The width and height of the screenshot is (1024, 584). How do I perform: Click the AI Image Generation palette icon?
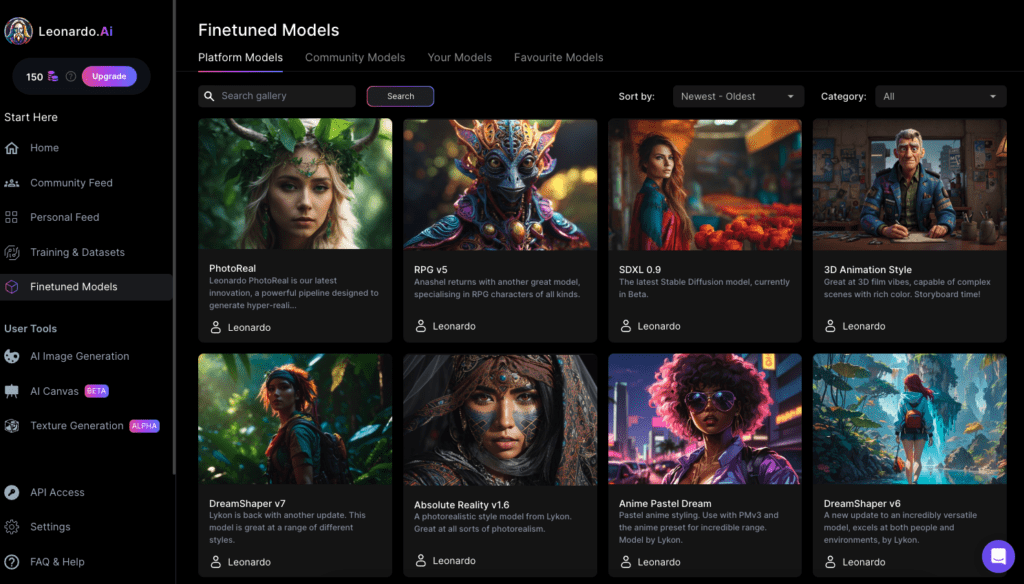point(12,356)
